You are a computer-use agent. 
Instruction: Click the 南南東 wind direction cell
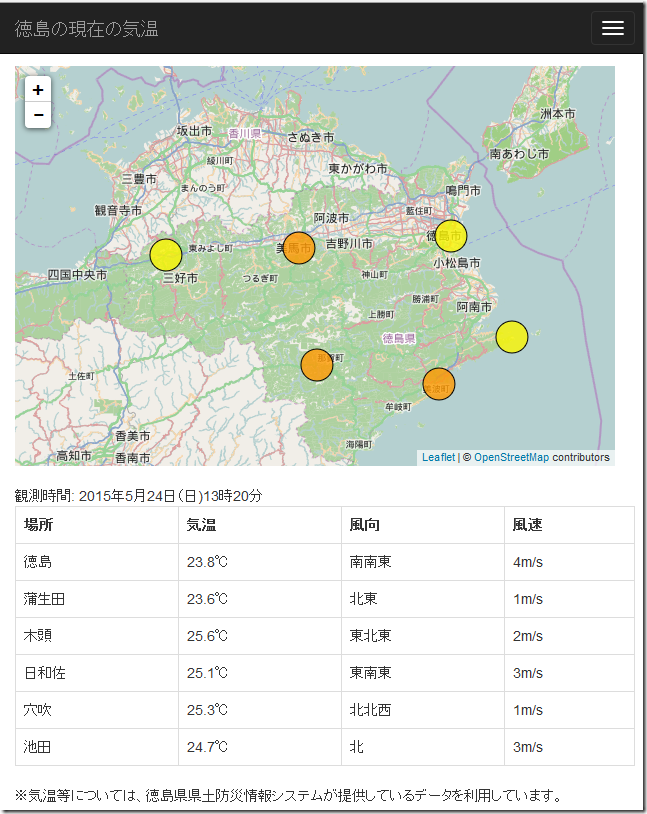point(423,562)
